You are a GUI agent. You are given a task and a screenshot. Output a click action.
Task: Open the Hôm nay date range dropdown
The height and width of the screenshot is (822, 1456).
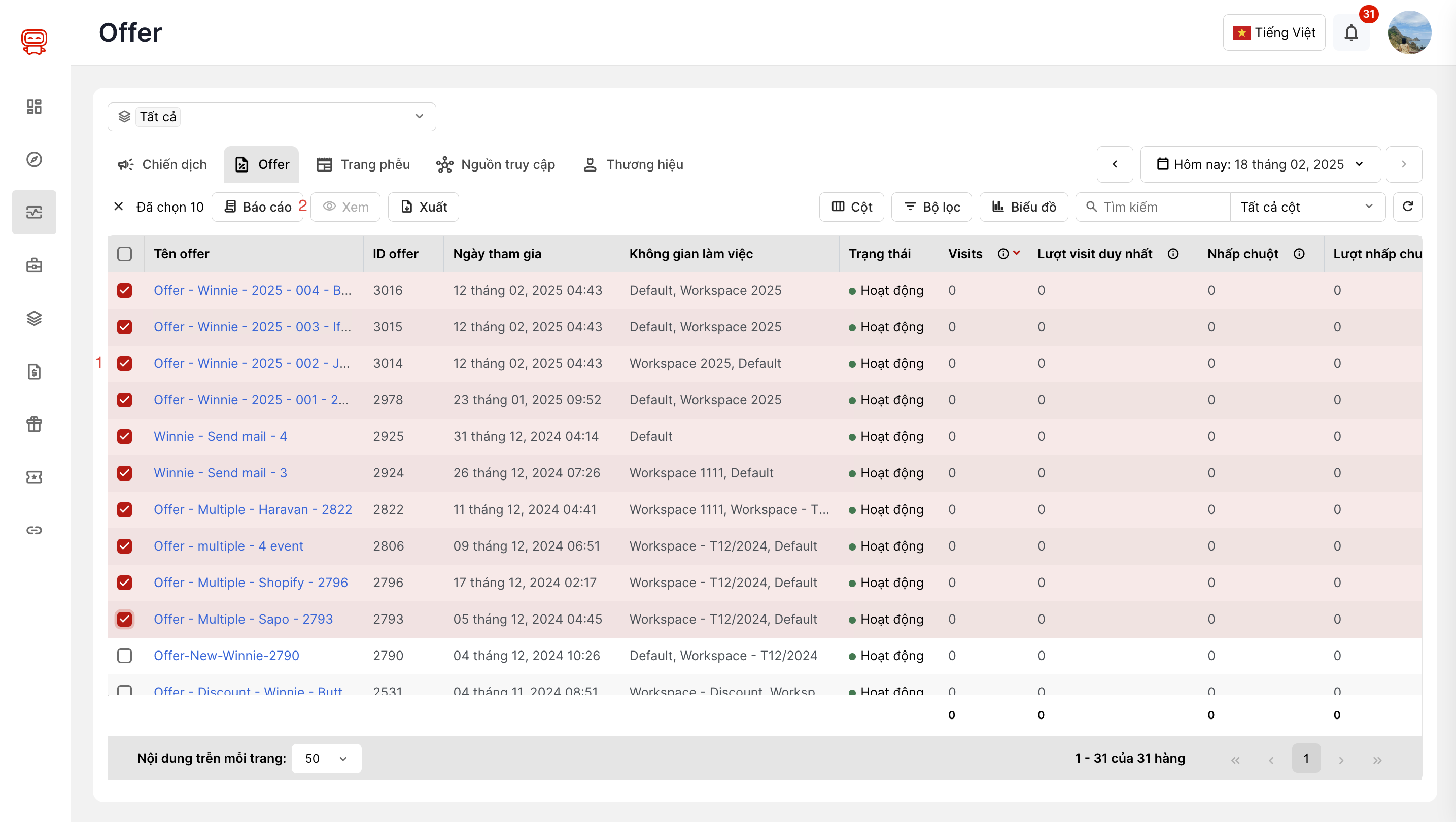tap(1260, 164)
